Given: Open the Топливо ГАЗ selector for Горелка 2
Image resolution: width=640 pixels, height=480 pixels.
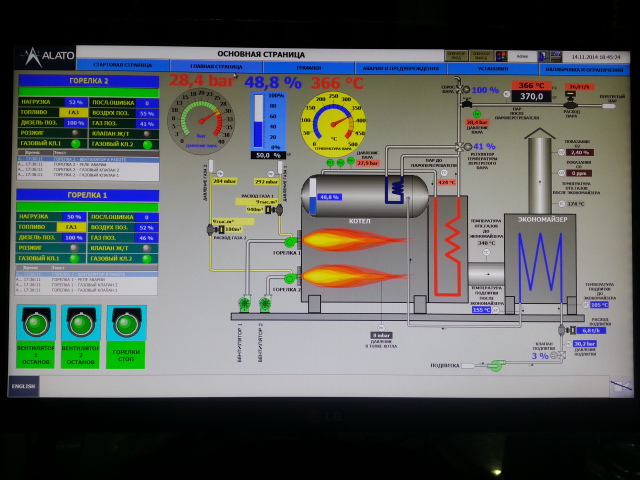Looking at the screenshot, I should point(73,113).
